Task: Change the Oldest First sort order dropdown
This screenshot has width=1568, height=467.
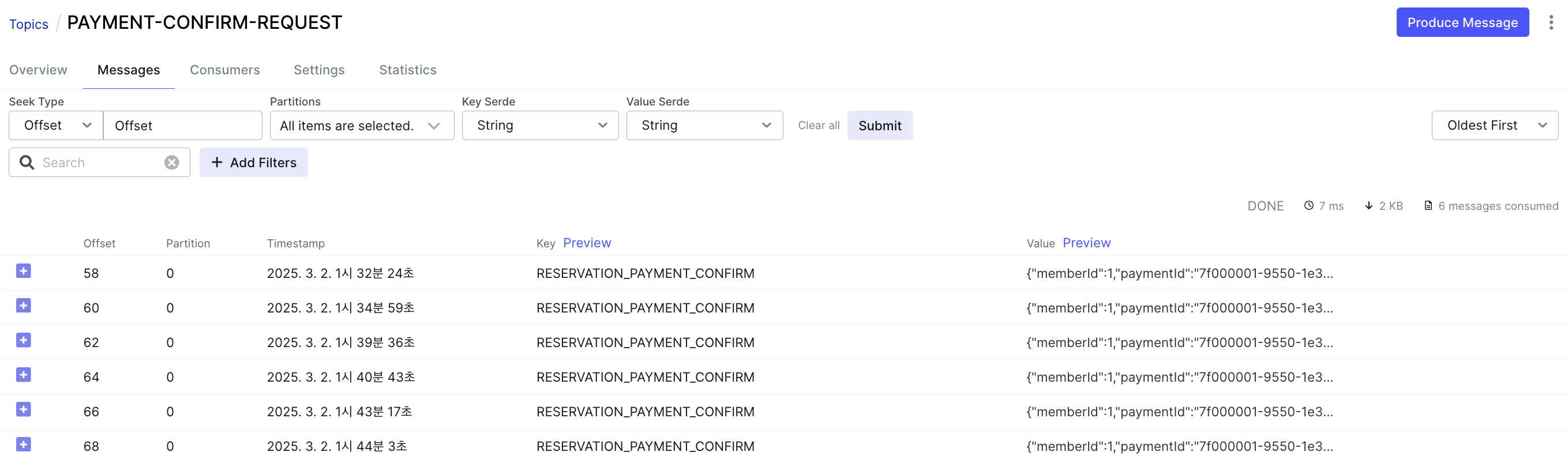Action: click(x=1494, y=125)
